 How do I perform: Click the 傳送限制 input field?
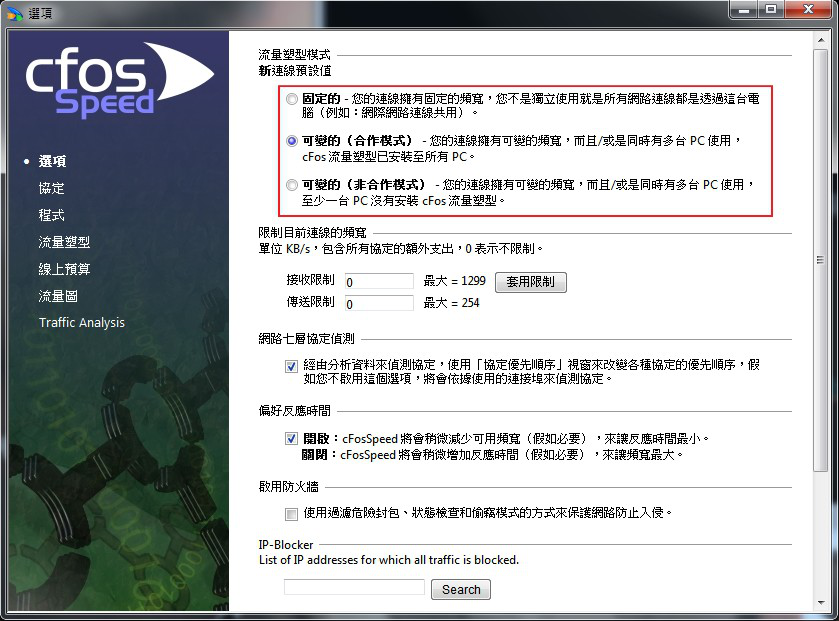click(379, 303)
